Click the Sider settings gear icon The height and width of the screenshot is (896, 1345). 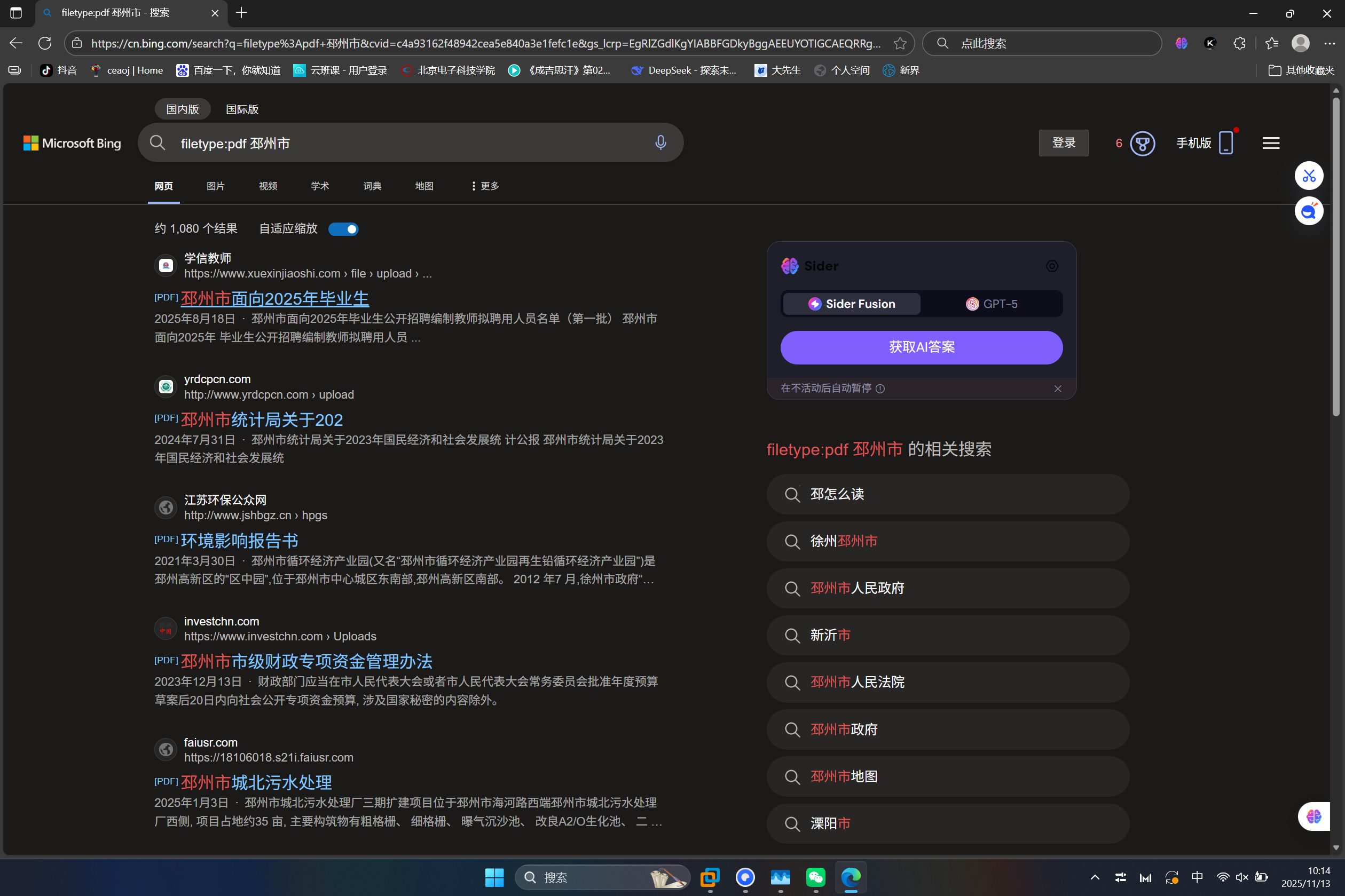coord(1051,266)
